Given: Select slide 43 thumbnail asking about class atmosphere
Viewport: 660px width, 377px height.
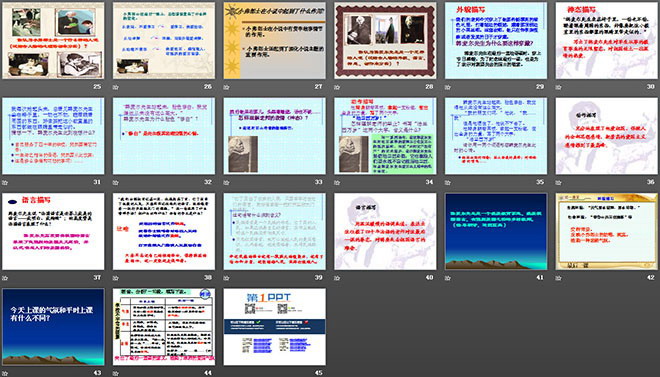Looking at the screenshot, I should [53, 327].
